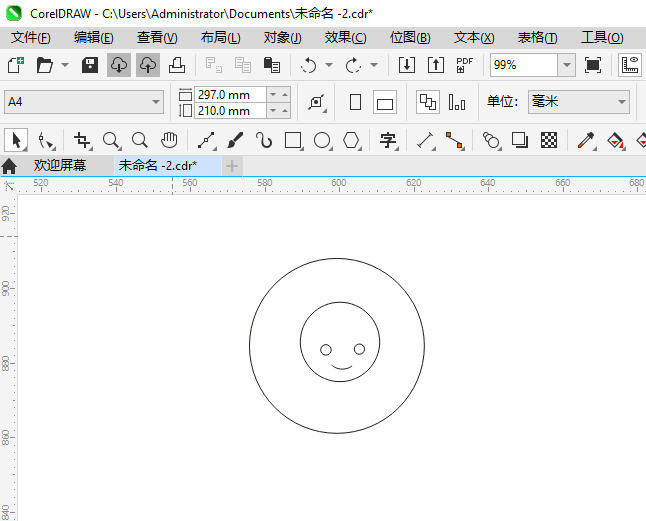646x521 pixels.
Task: Click the Print icon
Action: (176, 65)
